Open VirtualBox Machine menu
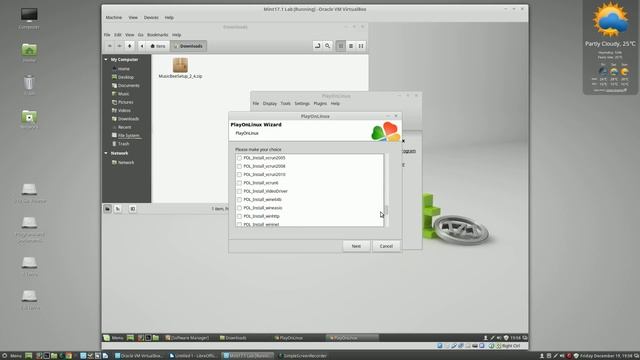 114,18
